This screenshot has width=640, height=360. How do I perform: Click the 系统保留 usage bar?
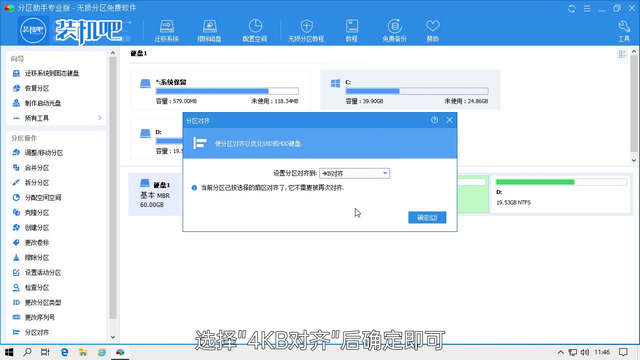pos(227,91)
